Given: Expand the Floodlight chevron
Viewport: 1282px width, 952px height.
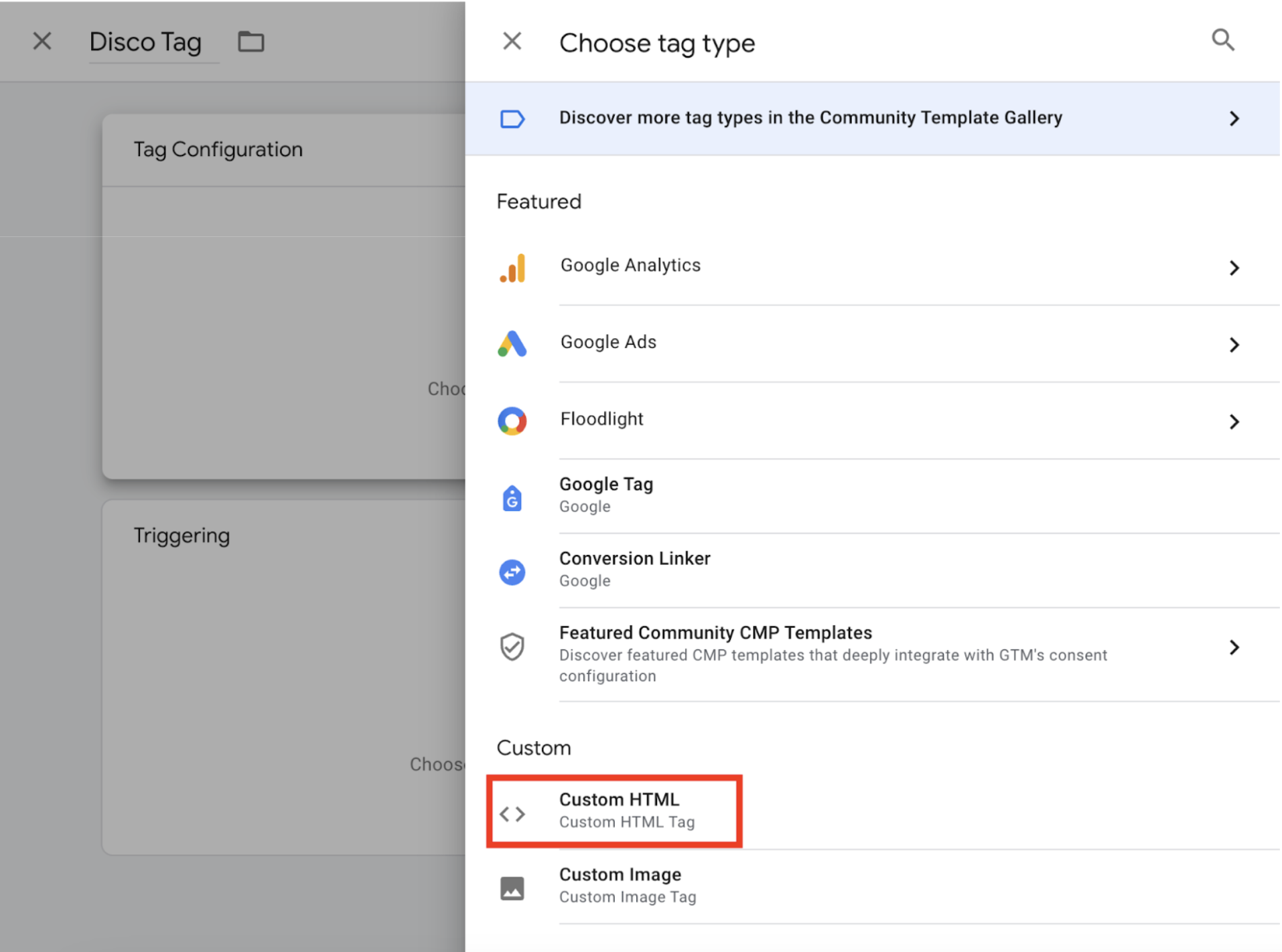Looking at the screenshot, I should click(1234, 422).
